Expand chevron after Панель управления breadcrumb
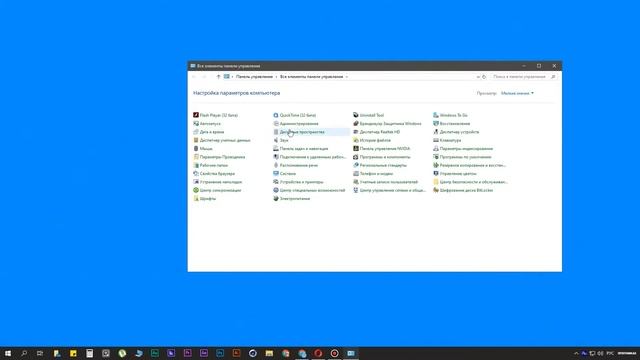This screenshot has height=360, width=640. click(276, 77)
